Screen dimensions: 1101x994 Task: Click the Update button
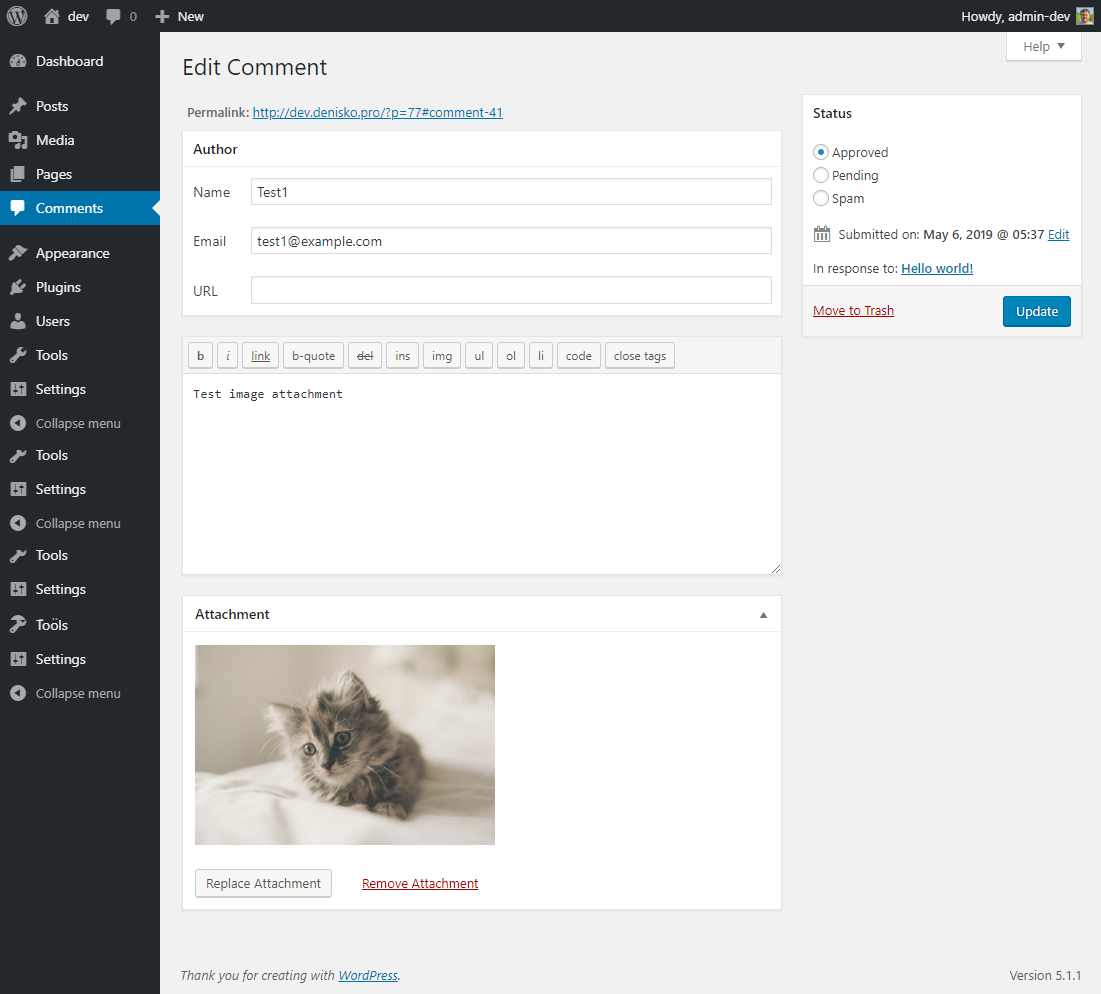[1036, 311]
